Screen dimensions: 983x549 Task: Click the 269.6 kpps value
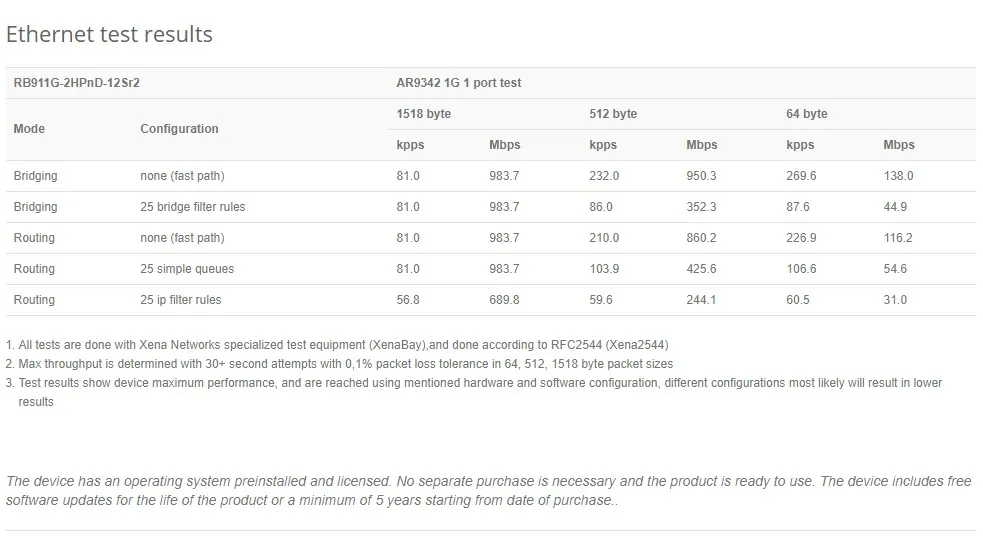point(801,176)
